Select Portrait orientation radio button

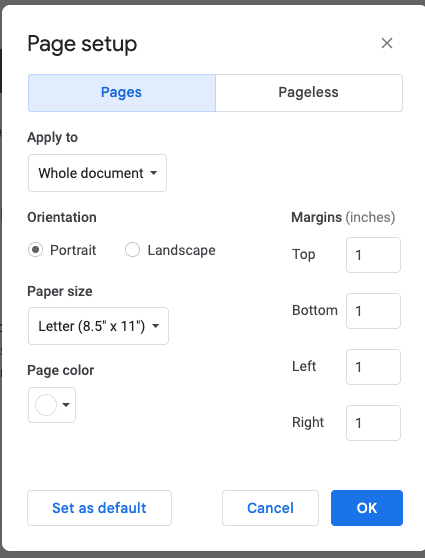pos(35,250)
